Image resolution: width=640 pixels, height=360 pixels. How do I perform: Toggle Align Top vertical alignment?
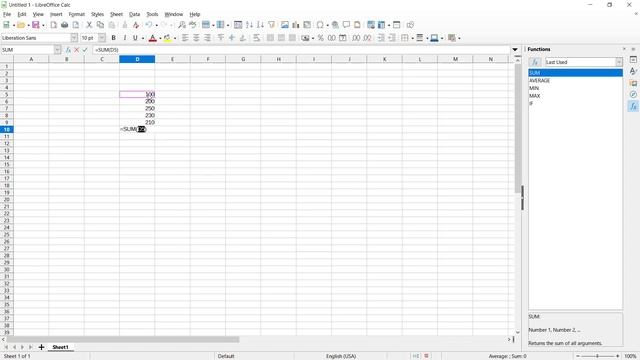tap(221, 38)
